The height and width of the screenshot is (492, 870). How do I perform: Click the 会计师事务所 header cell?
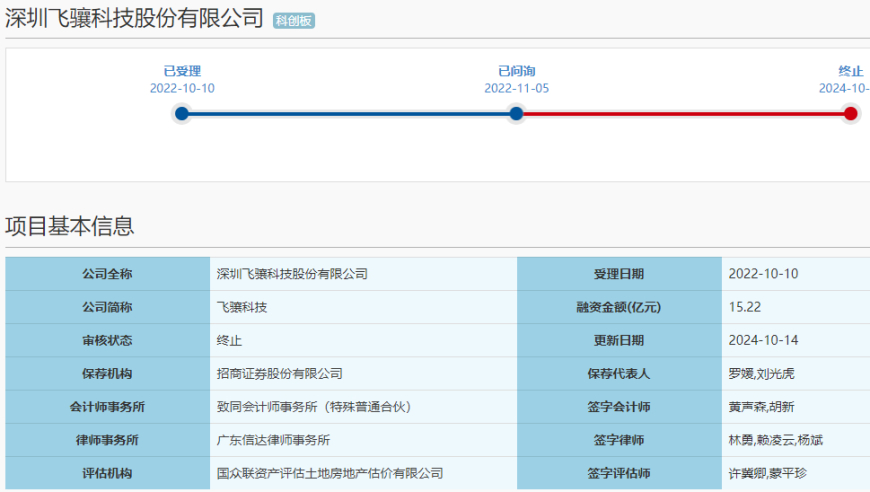coord(108,407)
